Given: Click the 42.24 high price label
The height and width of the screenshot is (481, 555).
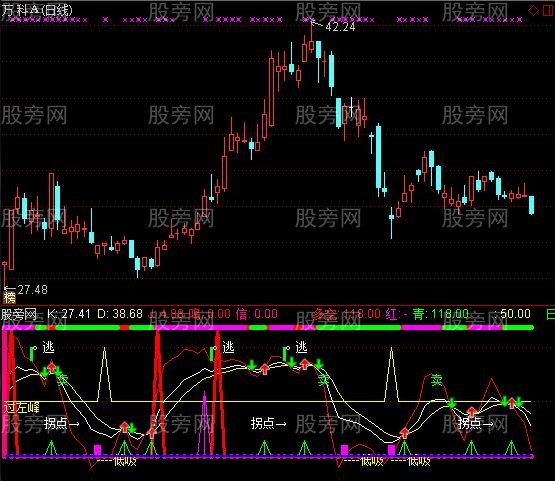Looking at the screenshot, I should click(x=340, y=27).
